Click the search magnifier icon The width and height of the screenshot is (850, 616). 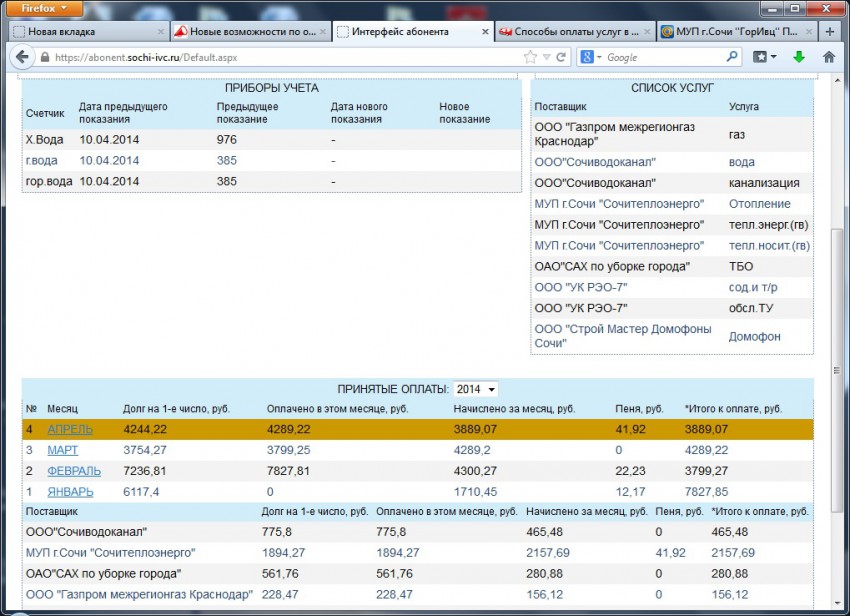pyautogui.click(x=731, y=57)
